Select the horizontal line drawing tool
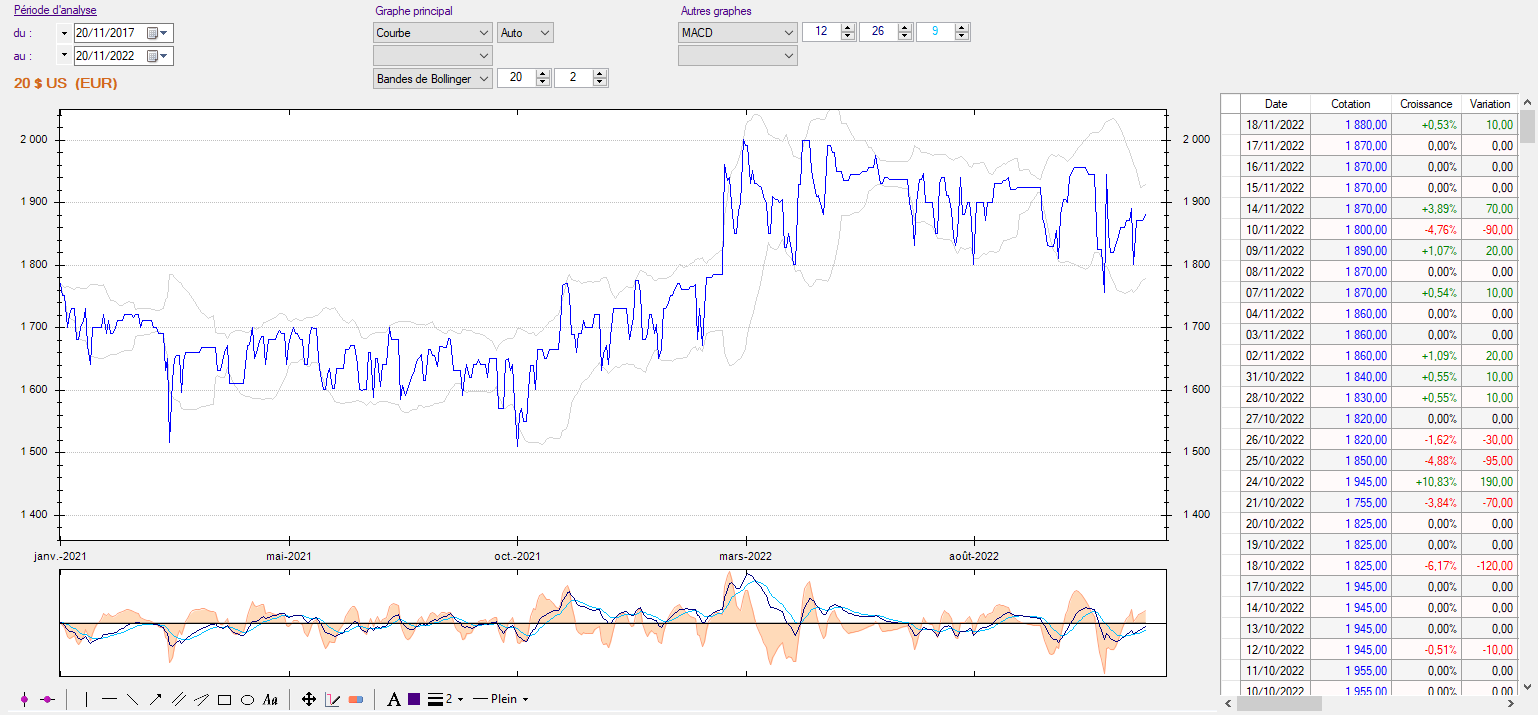The image size is (1538, 715). click(x=109, y=699)
